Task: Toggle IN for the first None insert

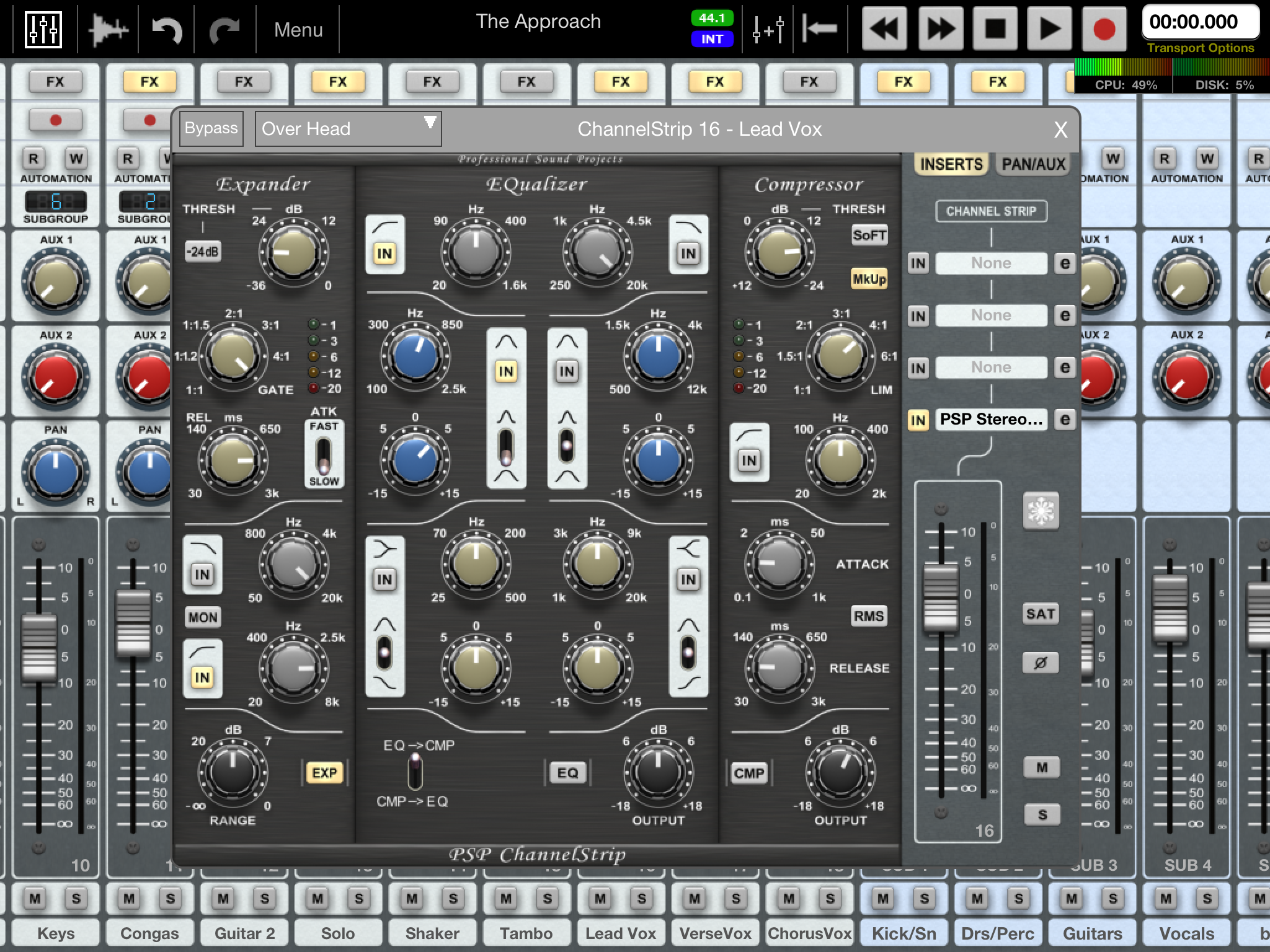Action: 918,263
